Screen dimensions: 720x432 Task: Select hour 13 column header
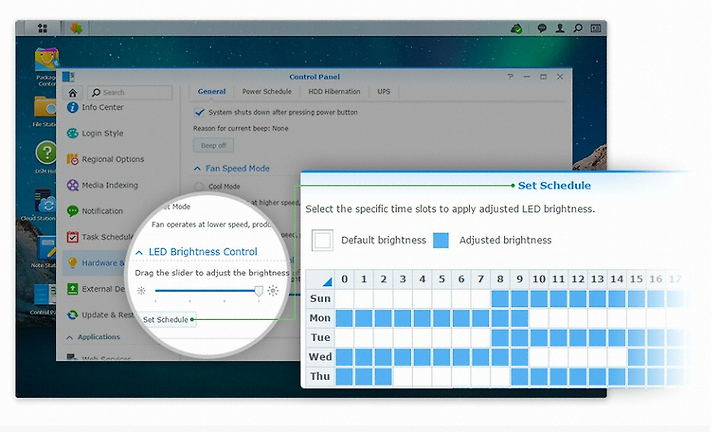tap(597, 279)
